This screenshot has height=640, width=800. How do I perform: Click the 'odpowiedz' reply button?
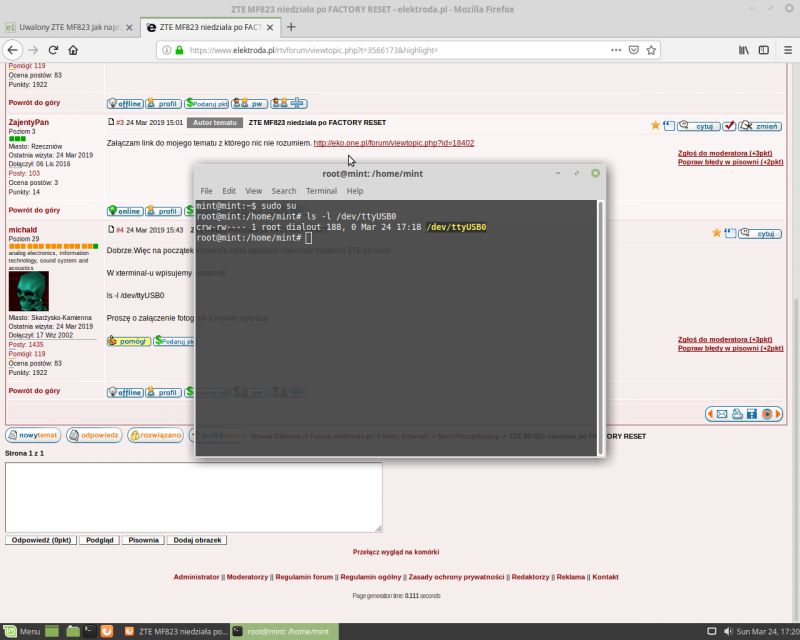point(94,435)
